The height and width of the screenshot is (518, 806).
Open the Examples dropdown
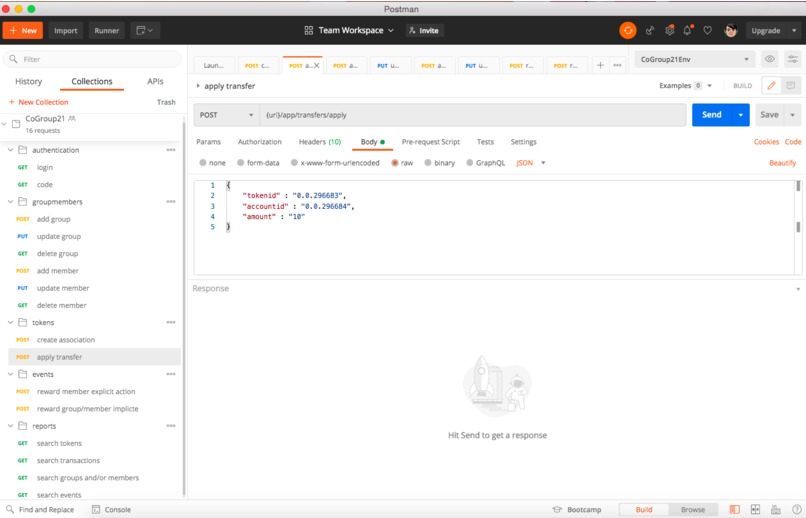(685, 86)
